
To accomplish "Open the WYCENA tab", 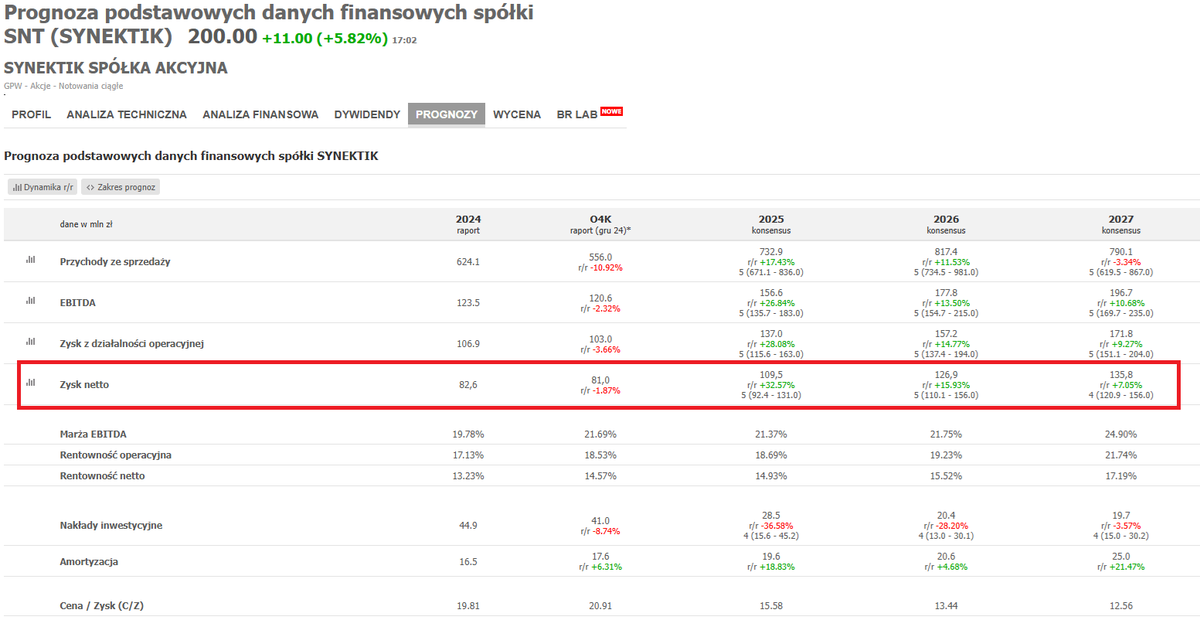I will [x=517, y=115].
